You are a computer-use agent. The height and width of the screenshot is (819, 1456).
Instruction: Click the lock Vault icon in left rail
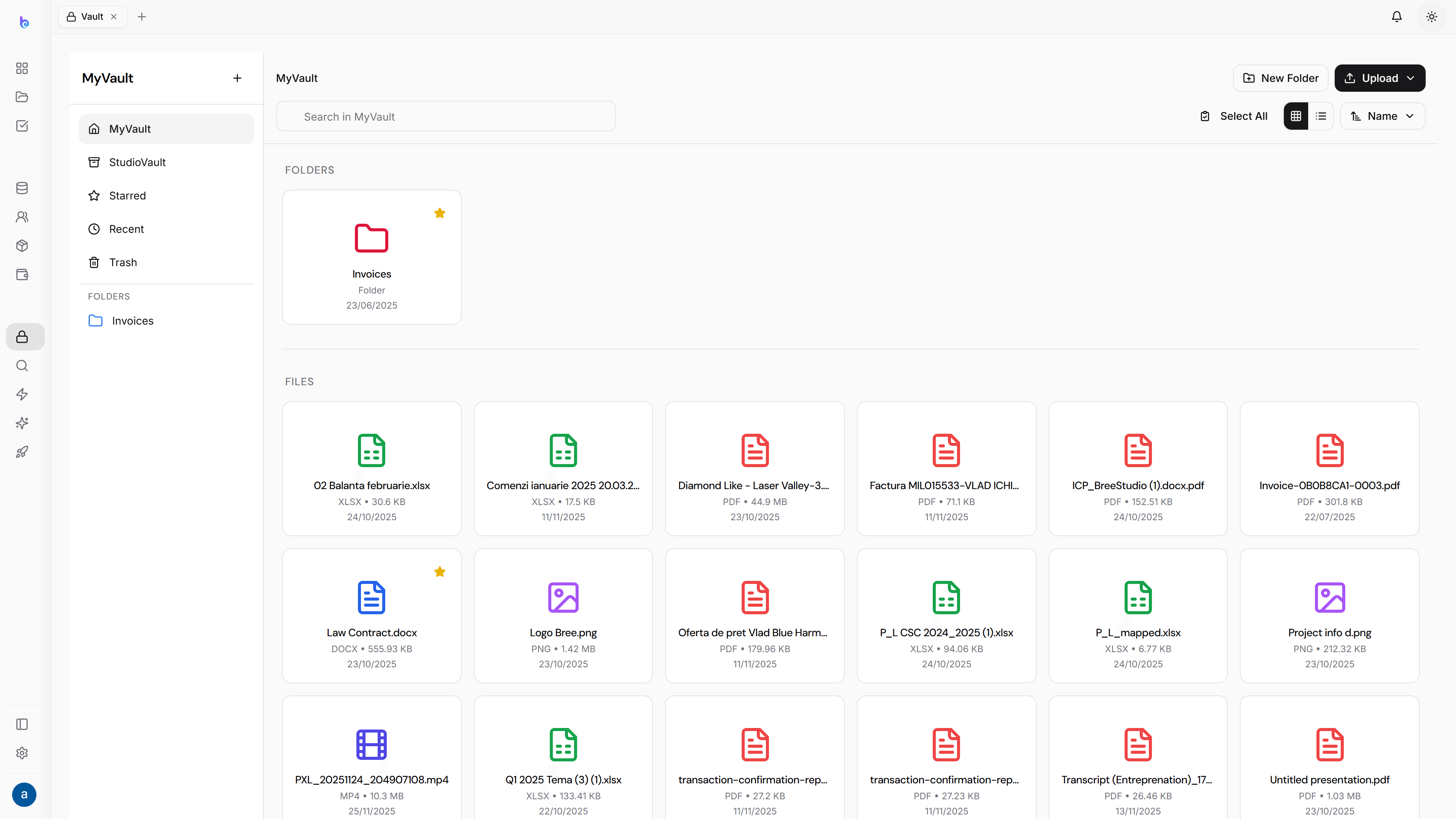22,337
